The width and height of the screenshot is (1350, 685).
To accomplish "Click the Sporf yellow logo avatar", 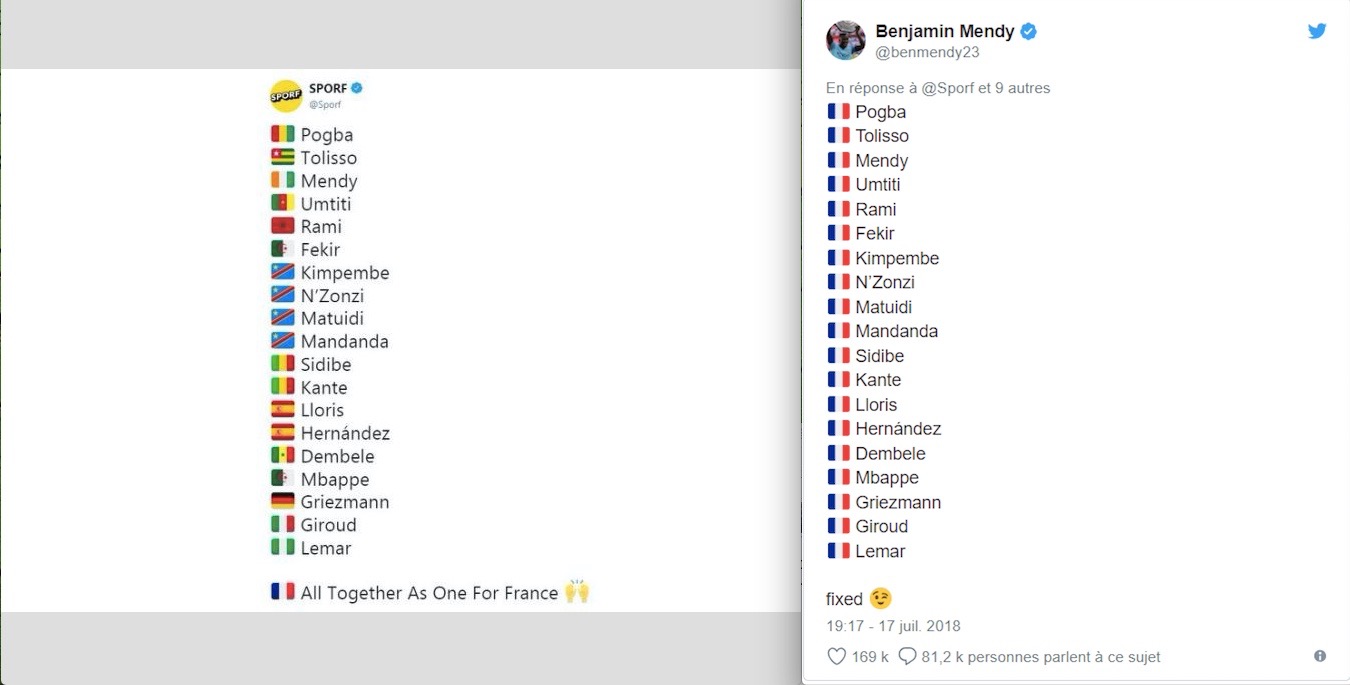I will pos(286,95).
